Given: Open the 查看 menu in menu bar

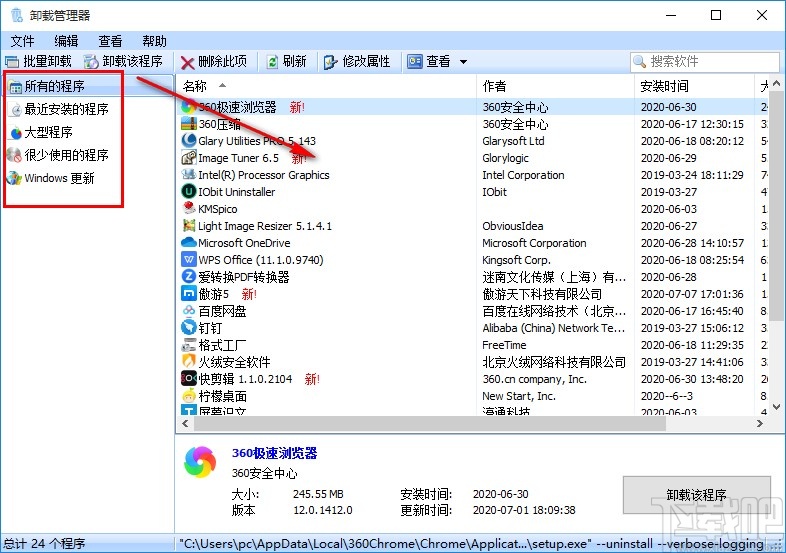Looking at the screenshot, I should [x=110, y=41].
